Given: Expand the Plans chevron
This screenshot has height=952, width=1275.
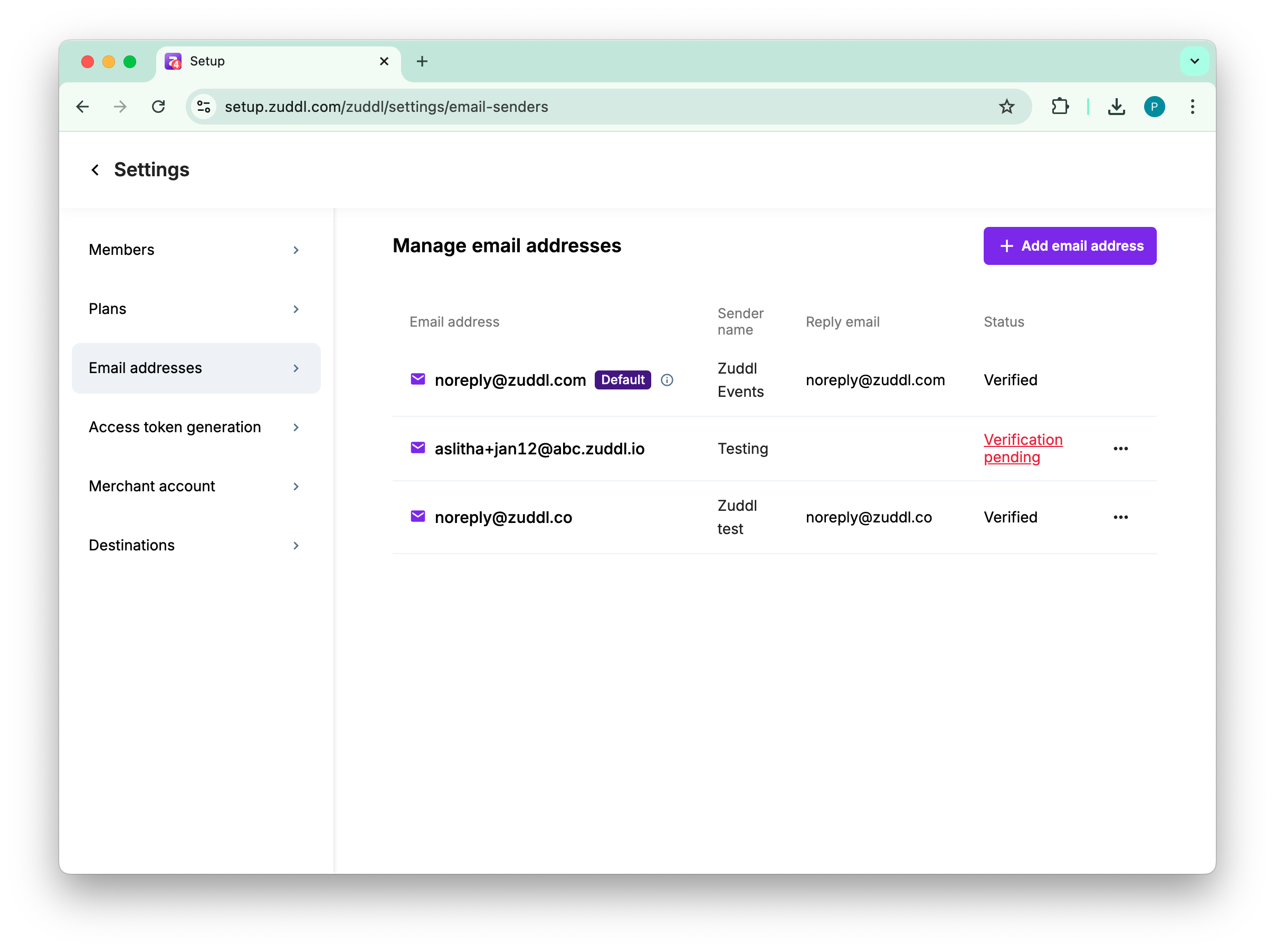Looking at the screenshot, I should 296,309.
